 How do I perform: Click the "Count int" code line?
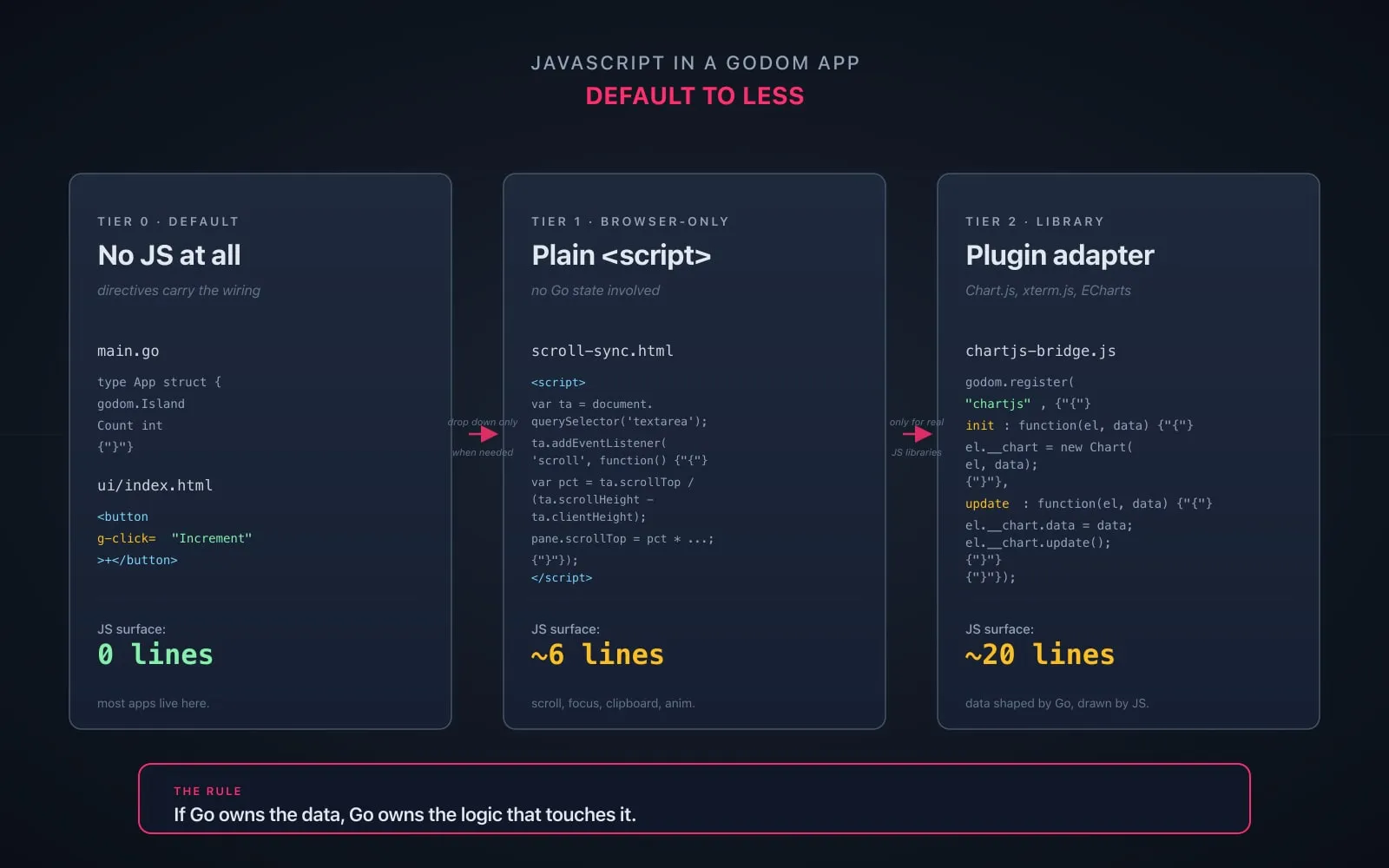[130, 425]
